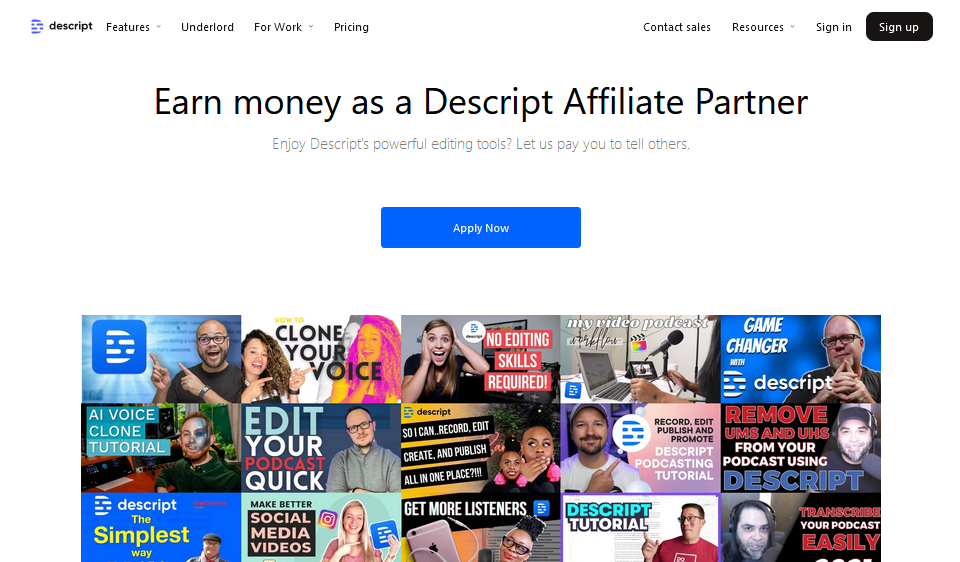The image size is (960, 562).
Task: Open the AI Voice Clone Tutorial thumbnail
Action: pyautogui.click(x=161, y=448)
